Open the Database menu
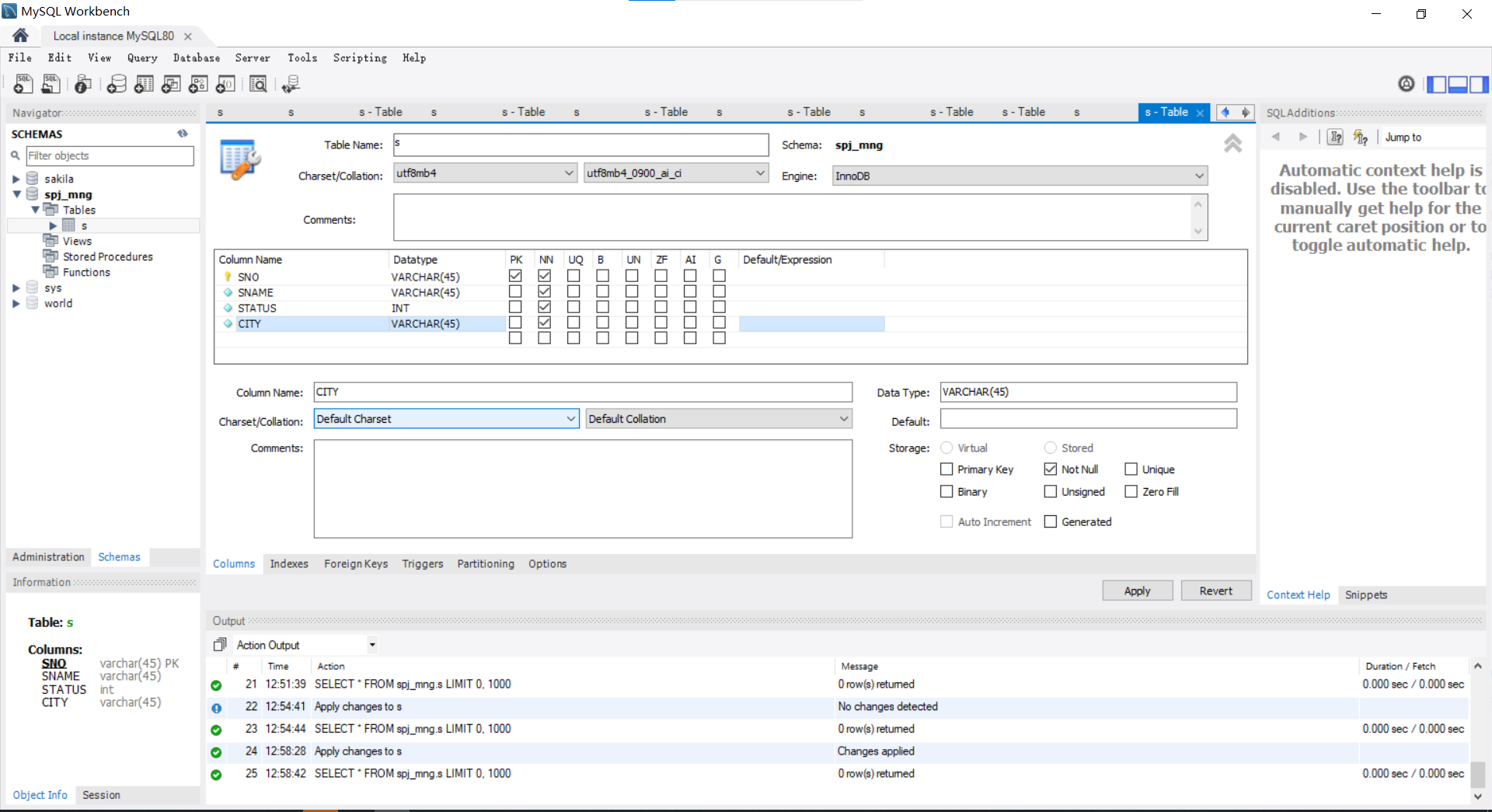Viewport: 1492px width, 812px height. coord(197,58)
